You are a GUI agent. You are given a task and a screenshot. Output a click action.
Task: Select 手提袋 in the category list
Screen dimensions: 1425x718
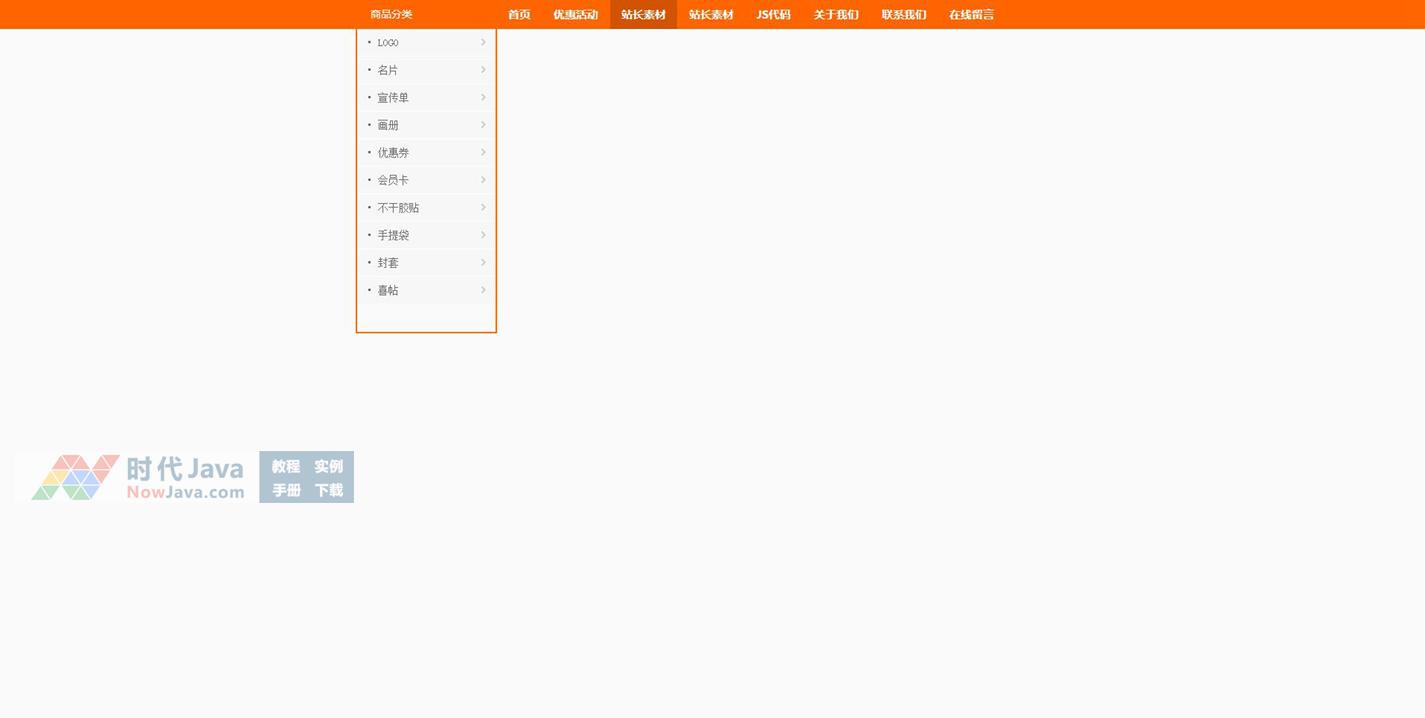[x=393, y=235]
